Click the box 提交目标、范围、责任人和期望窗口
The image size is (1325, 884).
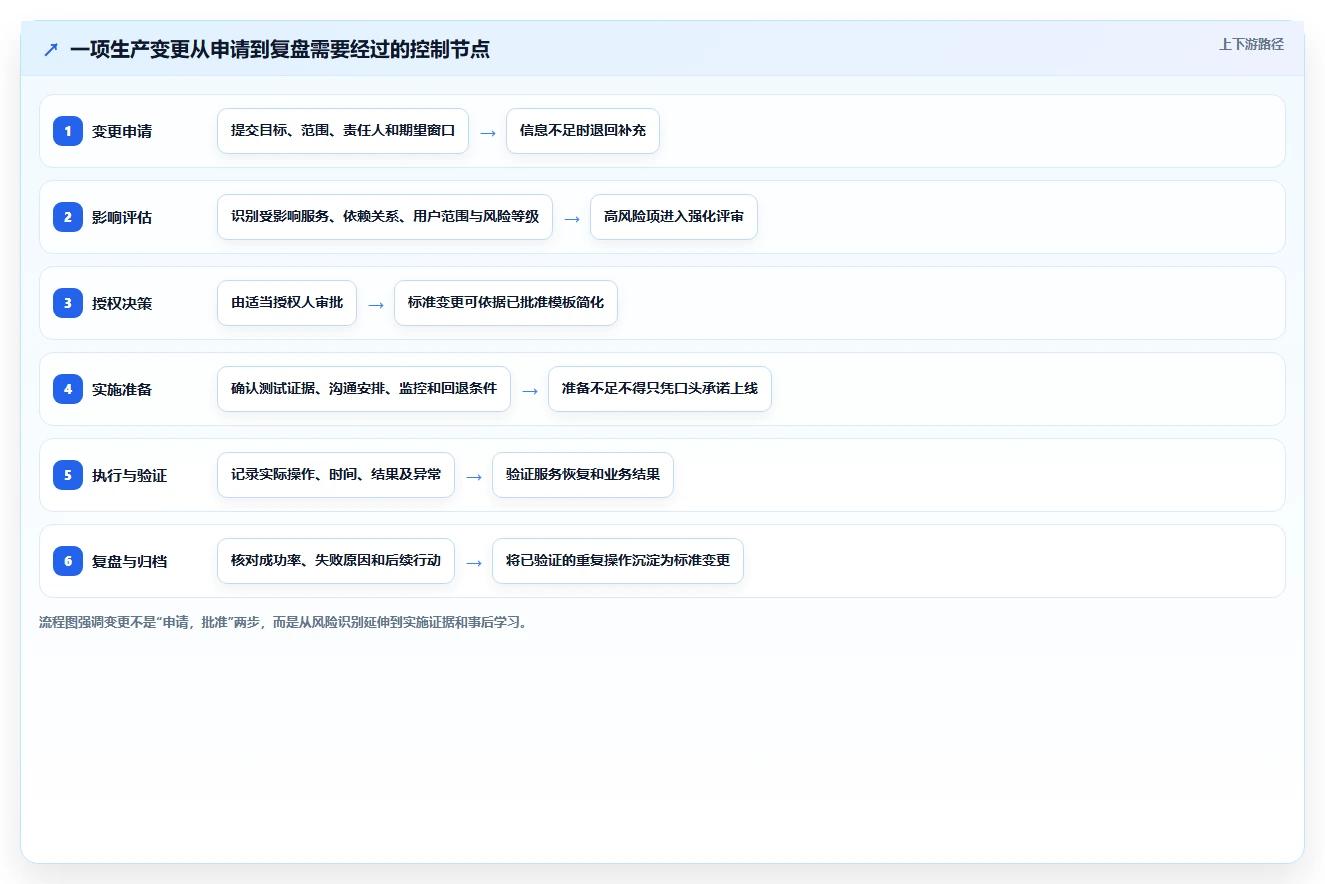click(343, 131)
